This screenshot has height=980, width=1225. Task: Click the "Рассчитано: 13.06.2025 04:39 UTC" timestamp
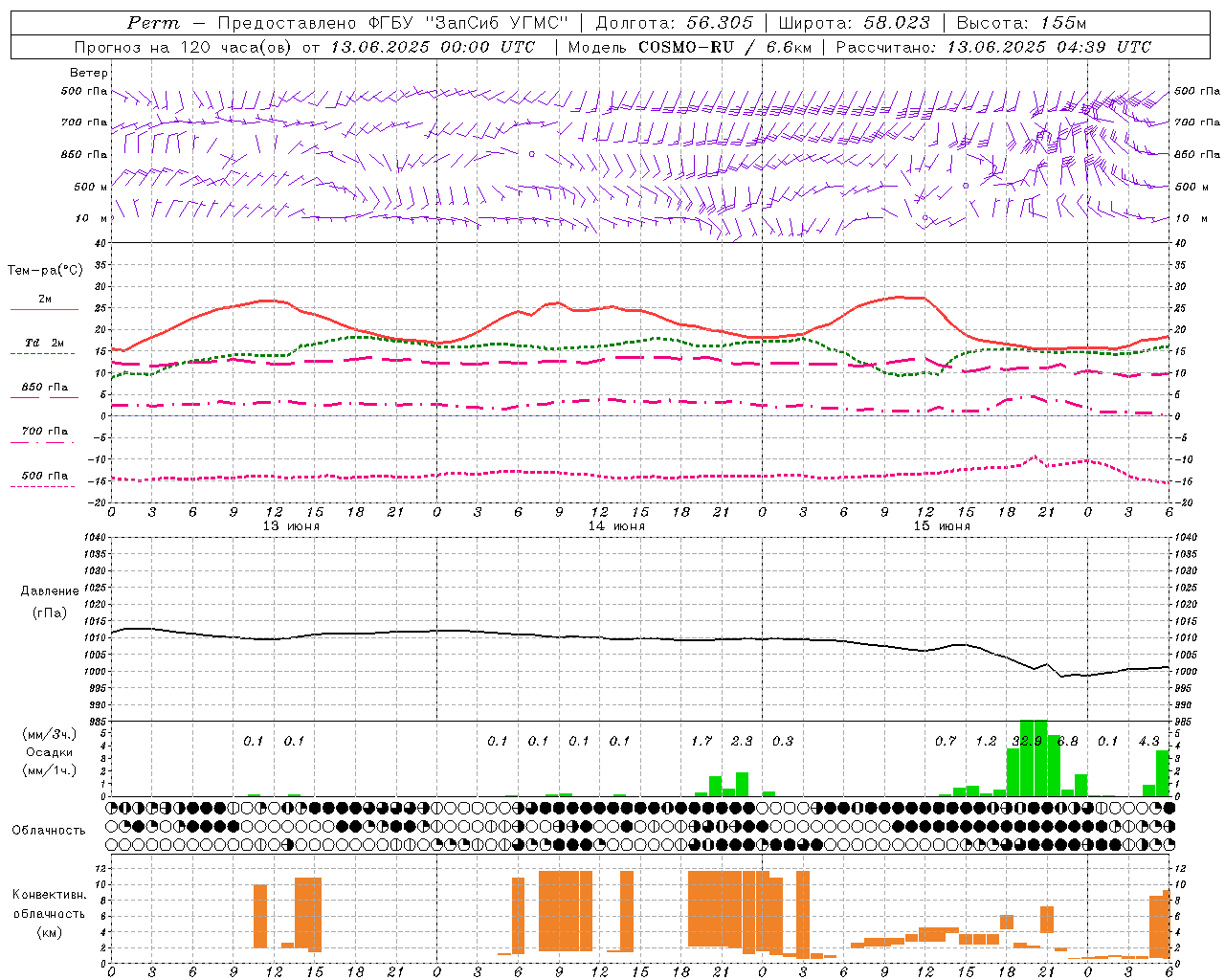click(x=993, y=47)
